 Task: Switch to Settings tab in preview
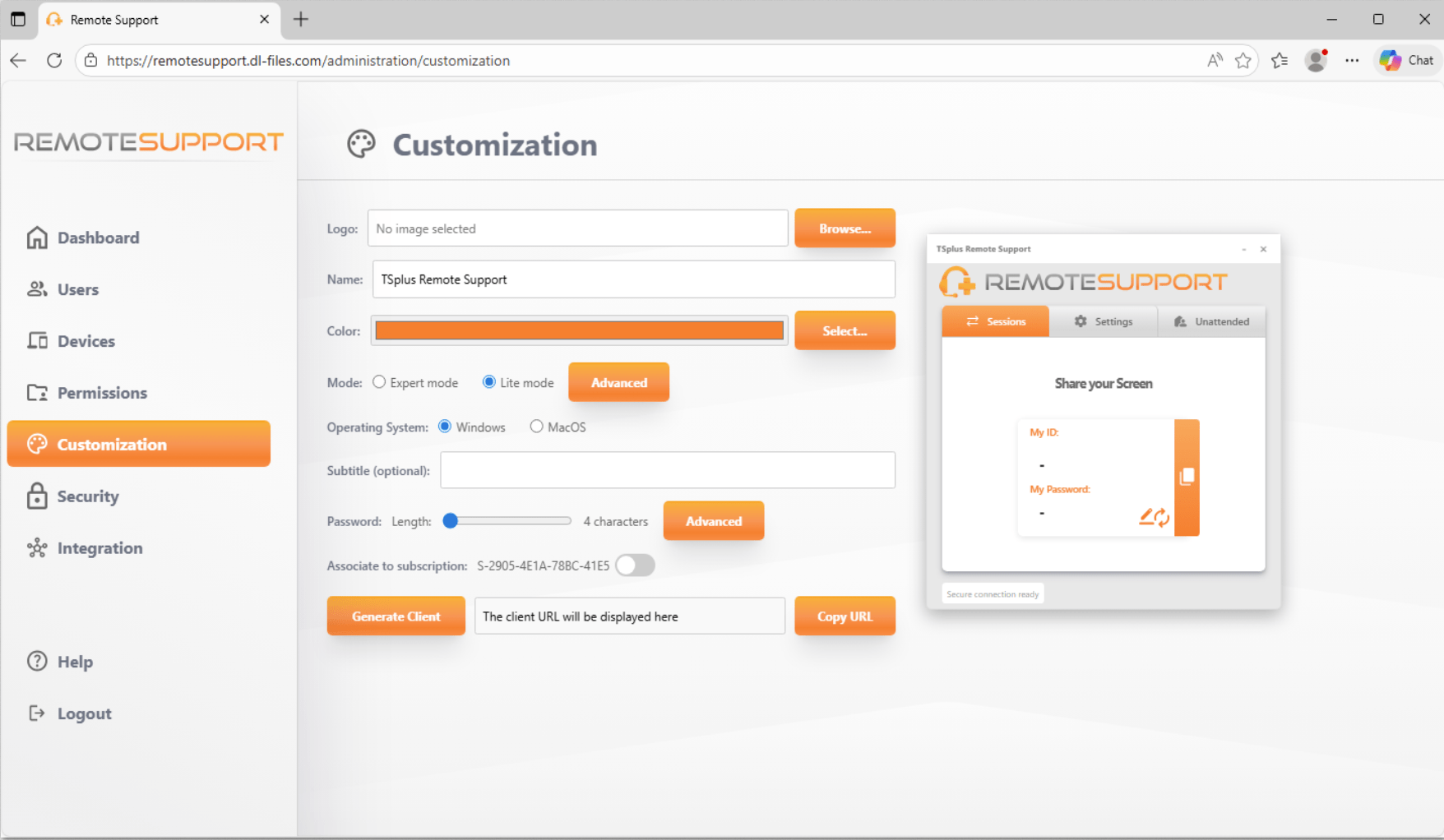pos(1104,321)
